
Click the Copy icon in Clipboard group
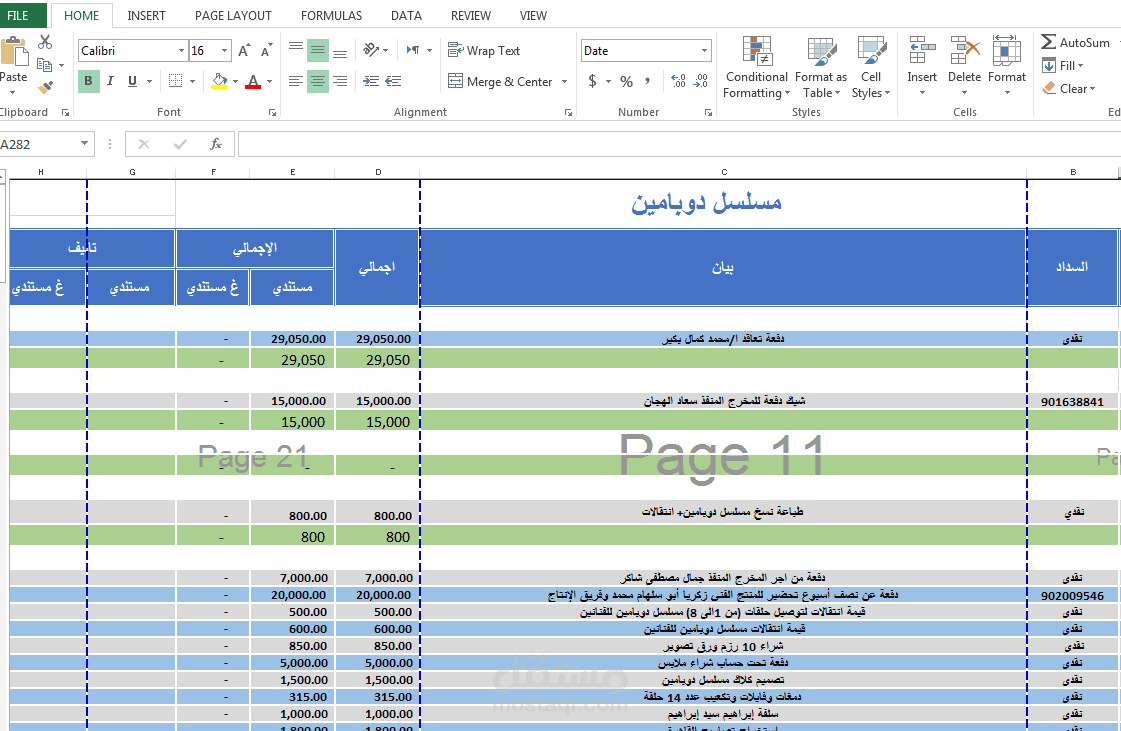pyautogui.click(x=44, y=65)
